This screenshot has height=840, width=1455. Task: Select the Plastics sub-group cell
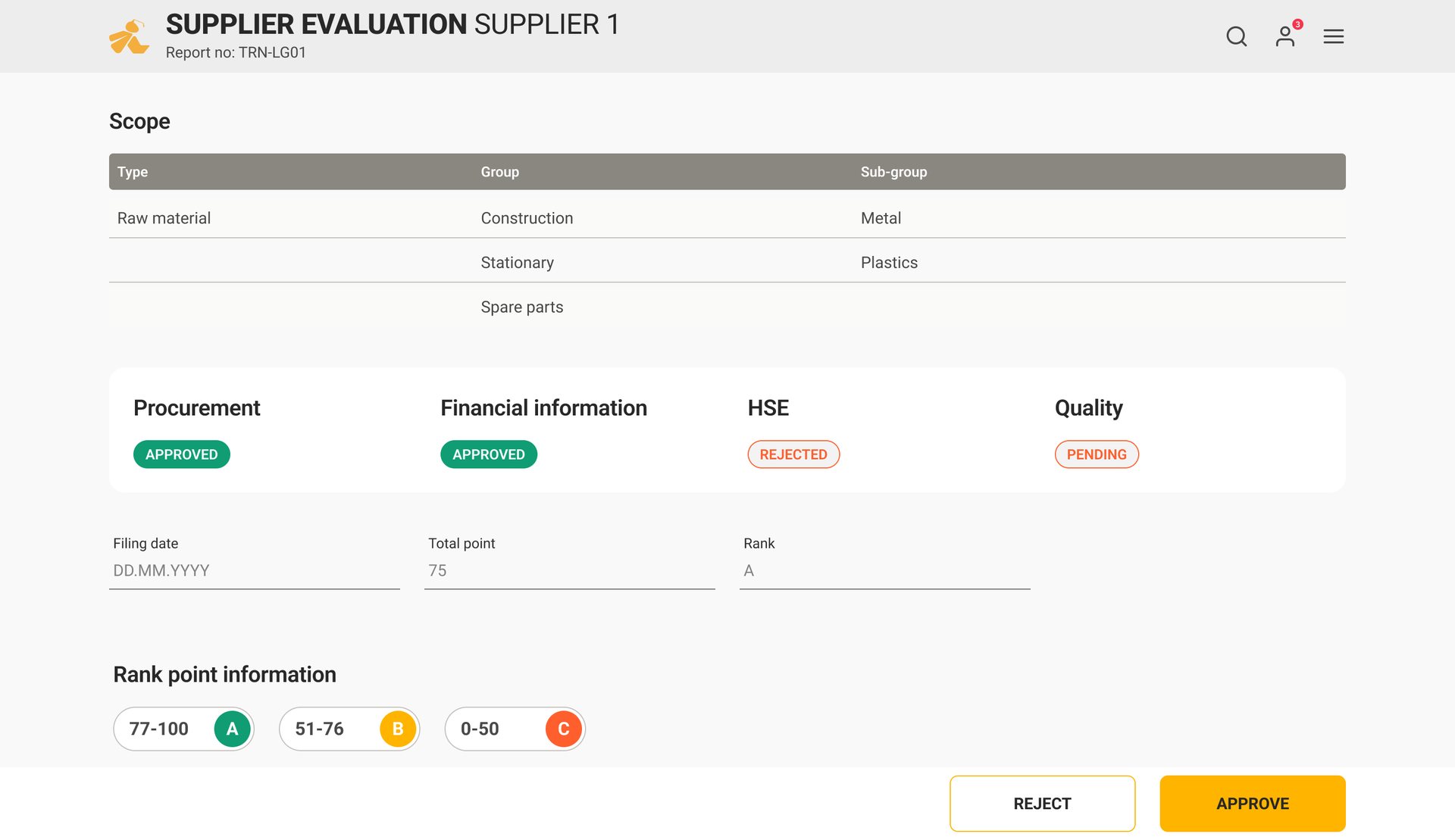[x=889, y=263]
